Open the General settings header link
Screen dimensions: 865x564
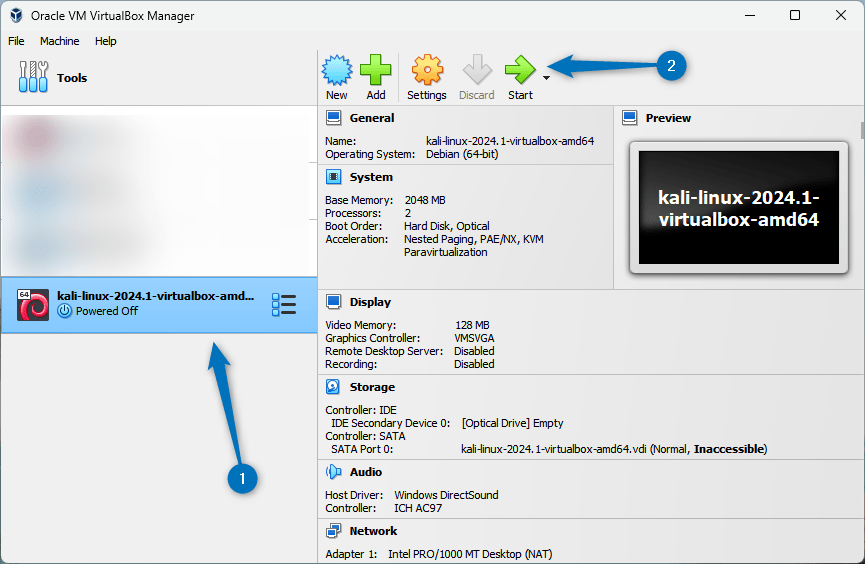372,118
